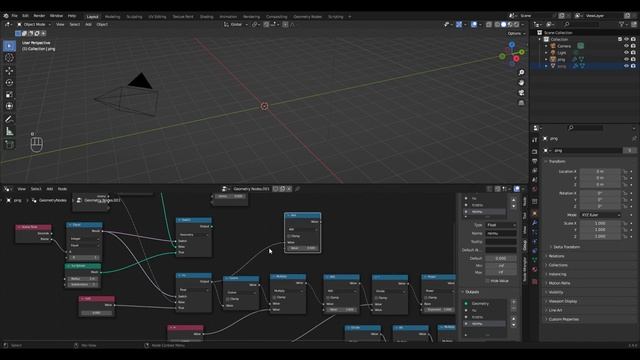The image size is (640, 360).
Task: Activate the Move tool in the viewport
Action: pos(9,71)
